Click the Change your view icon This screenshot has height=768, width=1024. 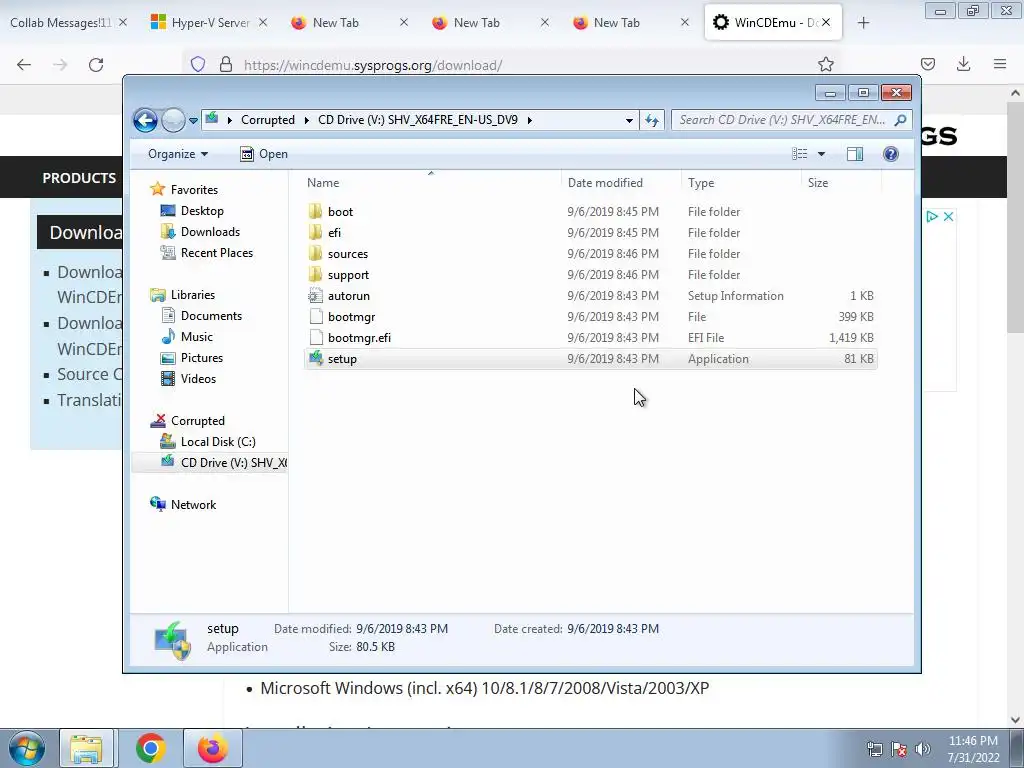pyautogui.click(x=800, y=154)
